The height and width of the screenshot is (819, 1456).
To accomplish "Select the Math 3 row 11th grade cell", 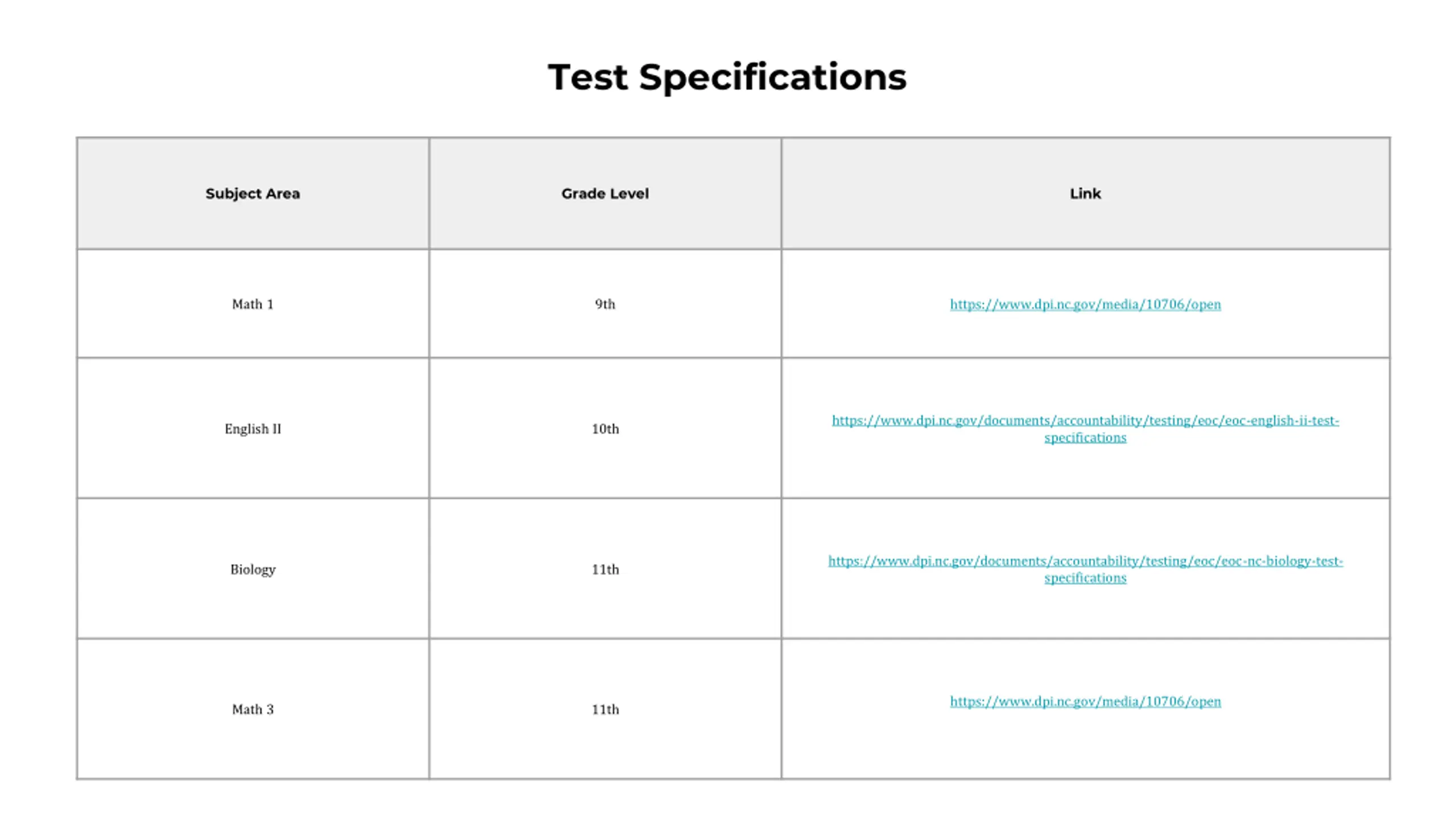I will (x=605, y=709).
